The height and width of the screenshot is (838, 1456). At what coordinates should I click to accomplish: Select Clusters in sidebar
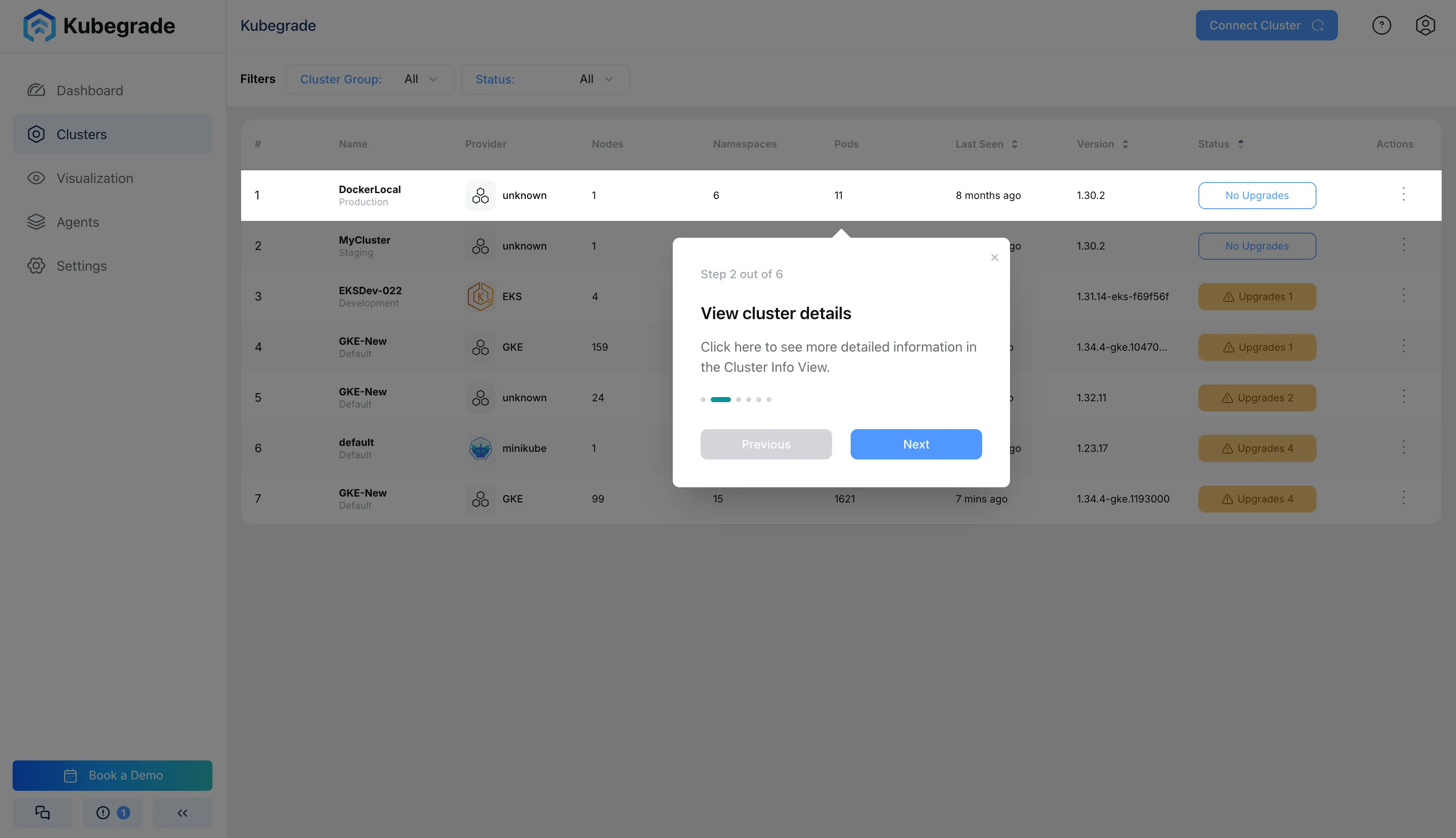[x=112, y=134]
